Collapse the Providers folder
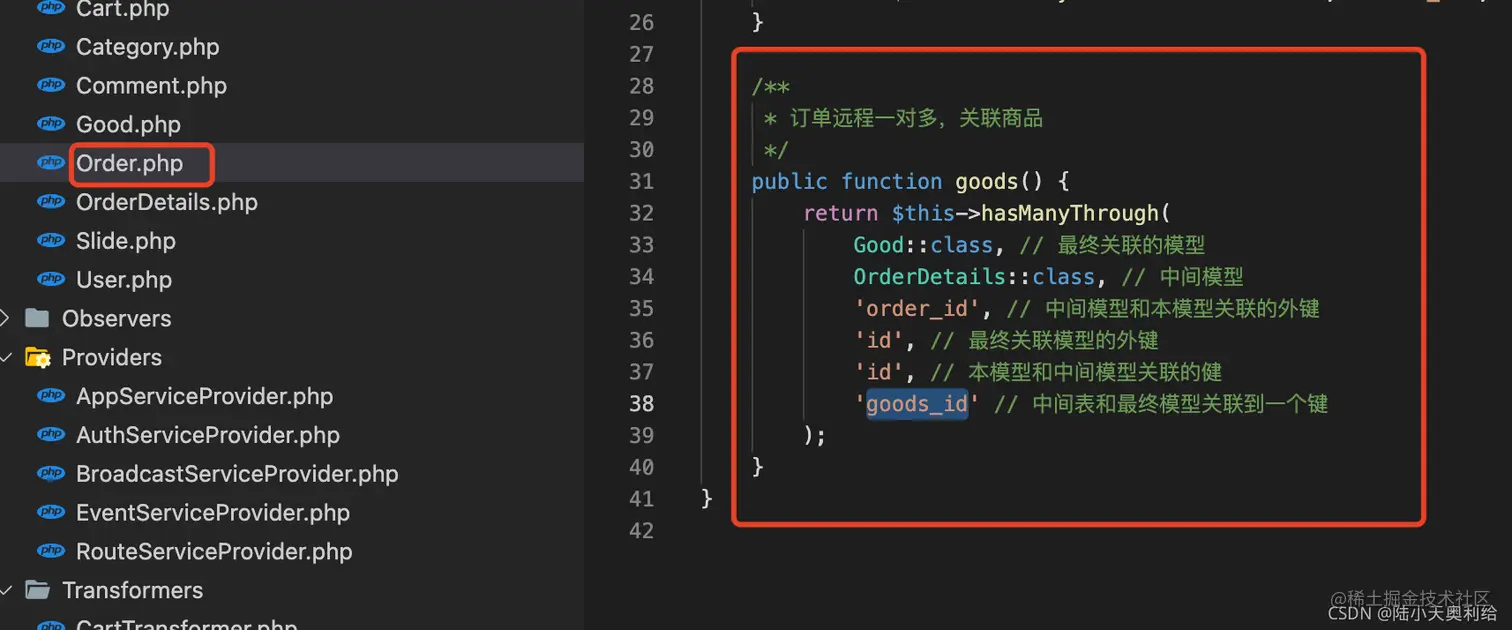The image size is (1512, 630). (x=5, y=357)
